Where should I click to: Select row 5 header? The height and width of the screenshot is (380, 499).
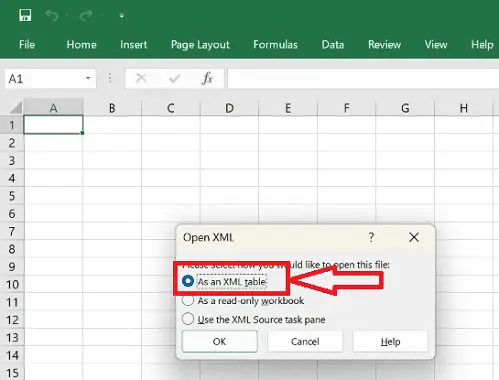coord(12,196)
